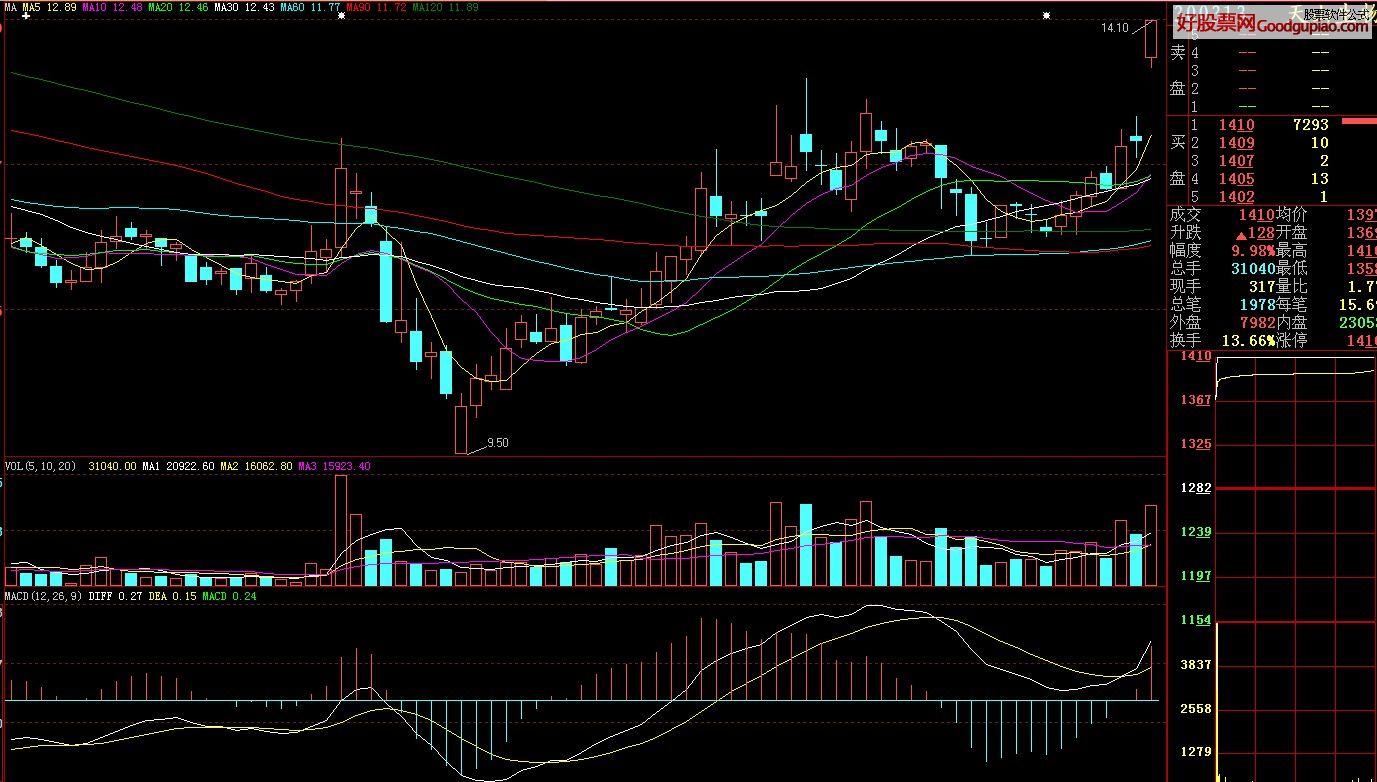1377x782 pixels.
Task: Select the 总手 31040 value
Action: 1253,268
